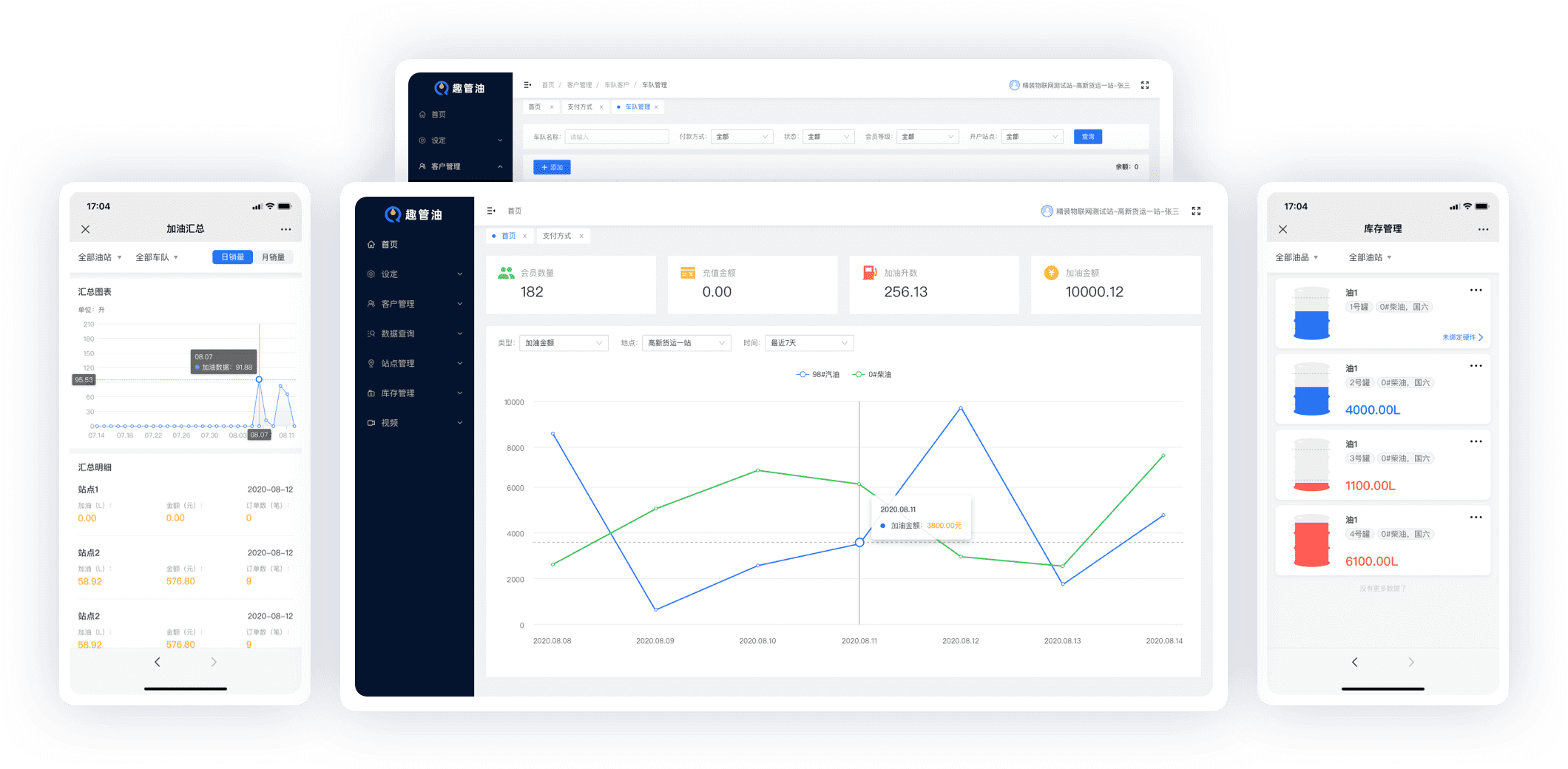The width and height of the screenshot is (1568, 769).
Task: Switch to 月销量 view
Action: pos(273,257)
